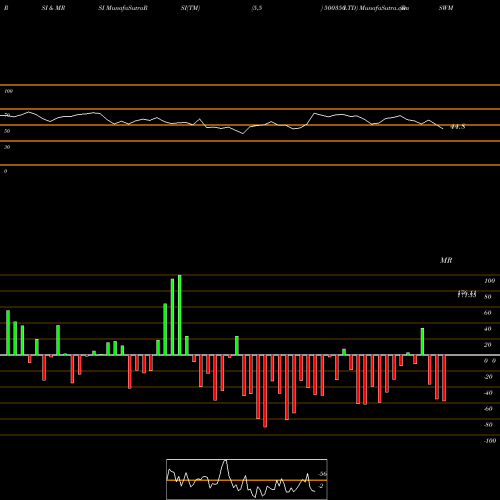Click the 'SI MunafaSutraR' header text
The height and width of the screenshot is (500, 500).
123,8
